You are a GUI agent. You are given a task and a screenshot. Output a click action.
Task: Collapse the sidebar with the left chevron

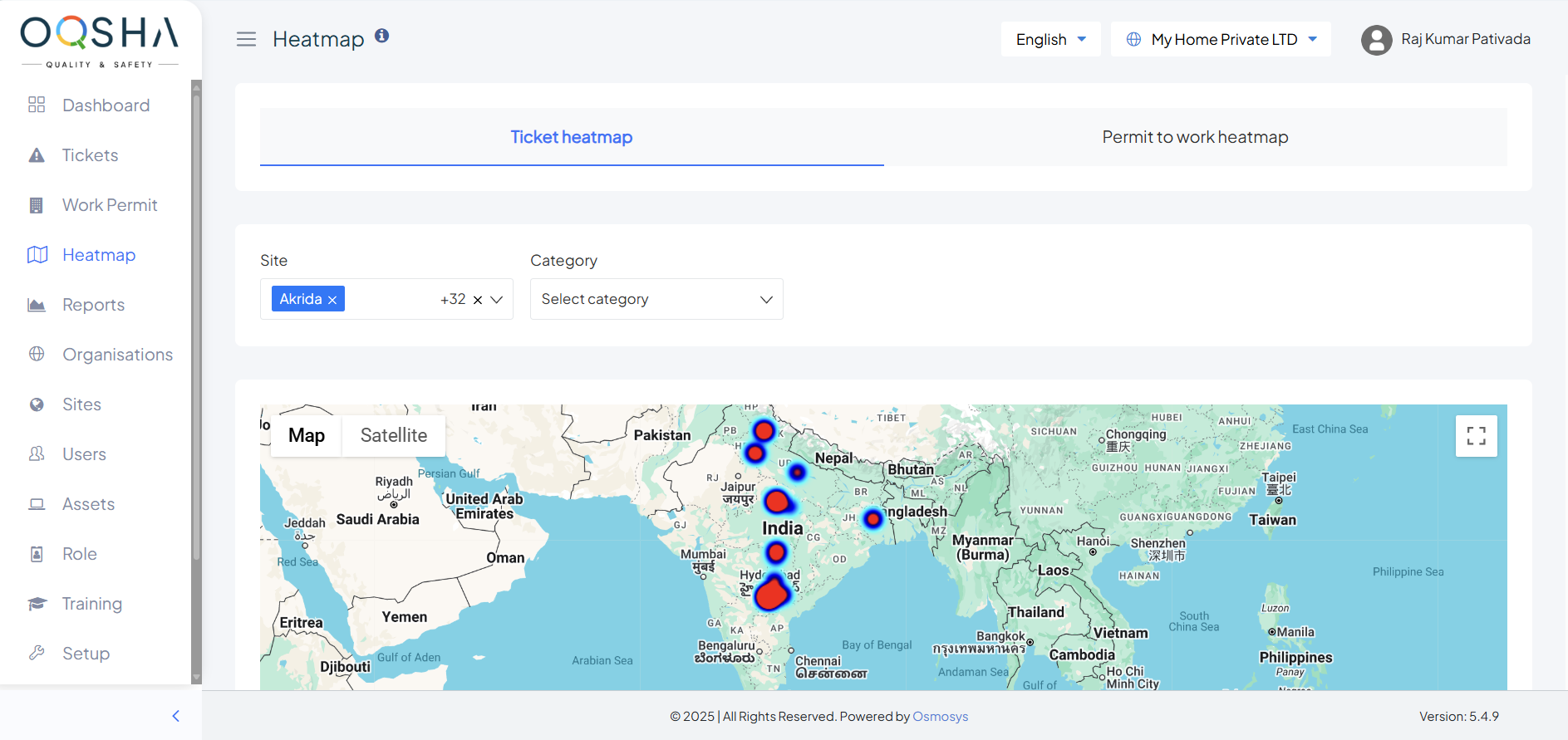[175, 716]
